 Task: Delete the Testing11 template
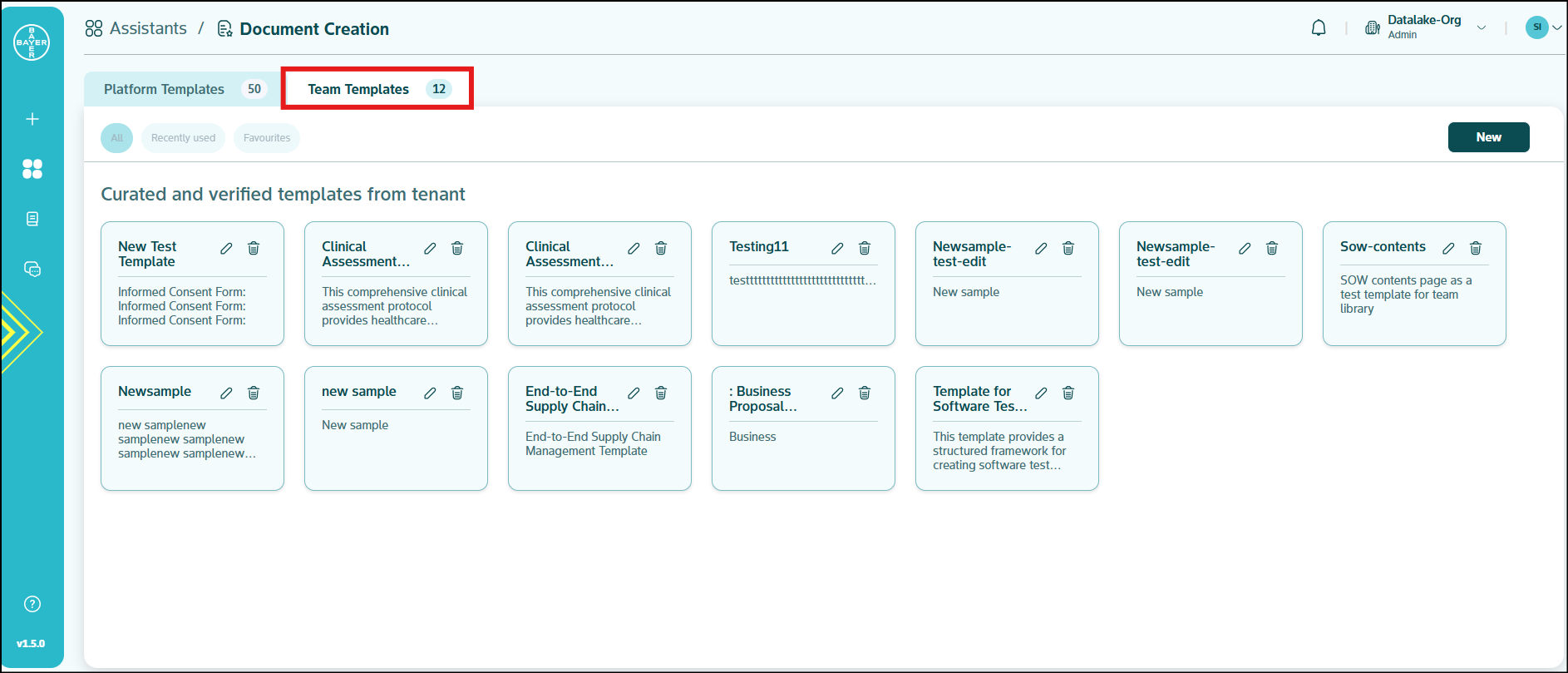(x=865, y=249)
